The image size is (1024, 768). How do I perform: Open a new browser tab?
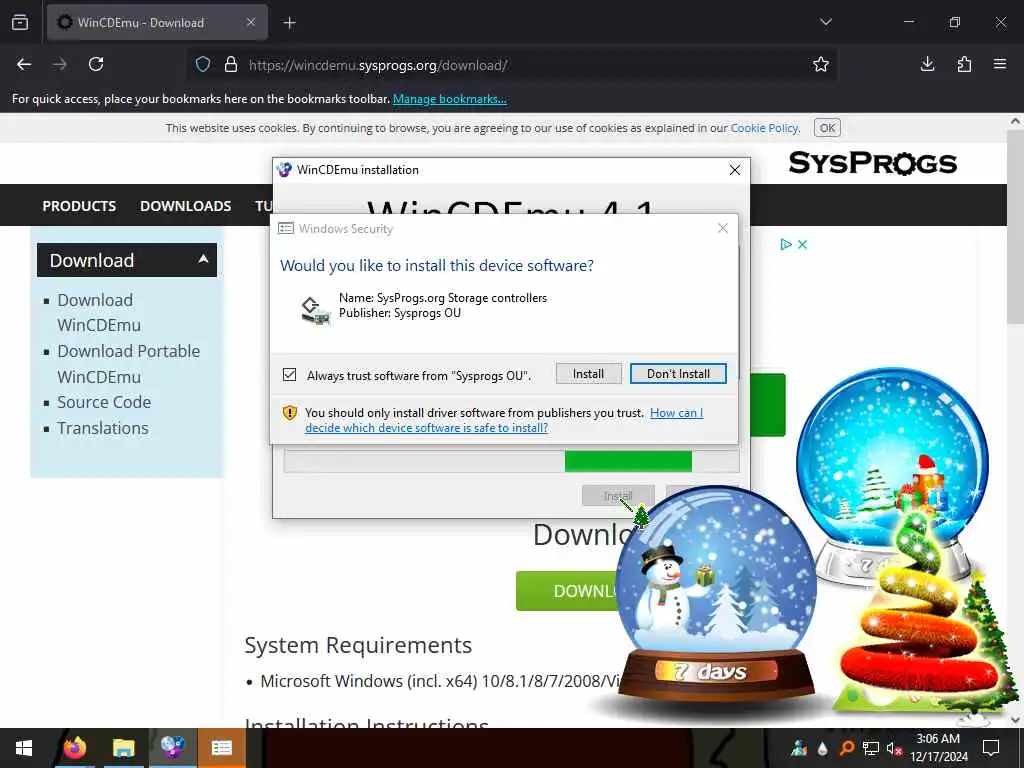coord(289,23)
